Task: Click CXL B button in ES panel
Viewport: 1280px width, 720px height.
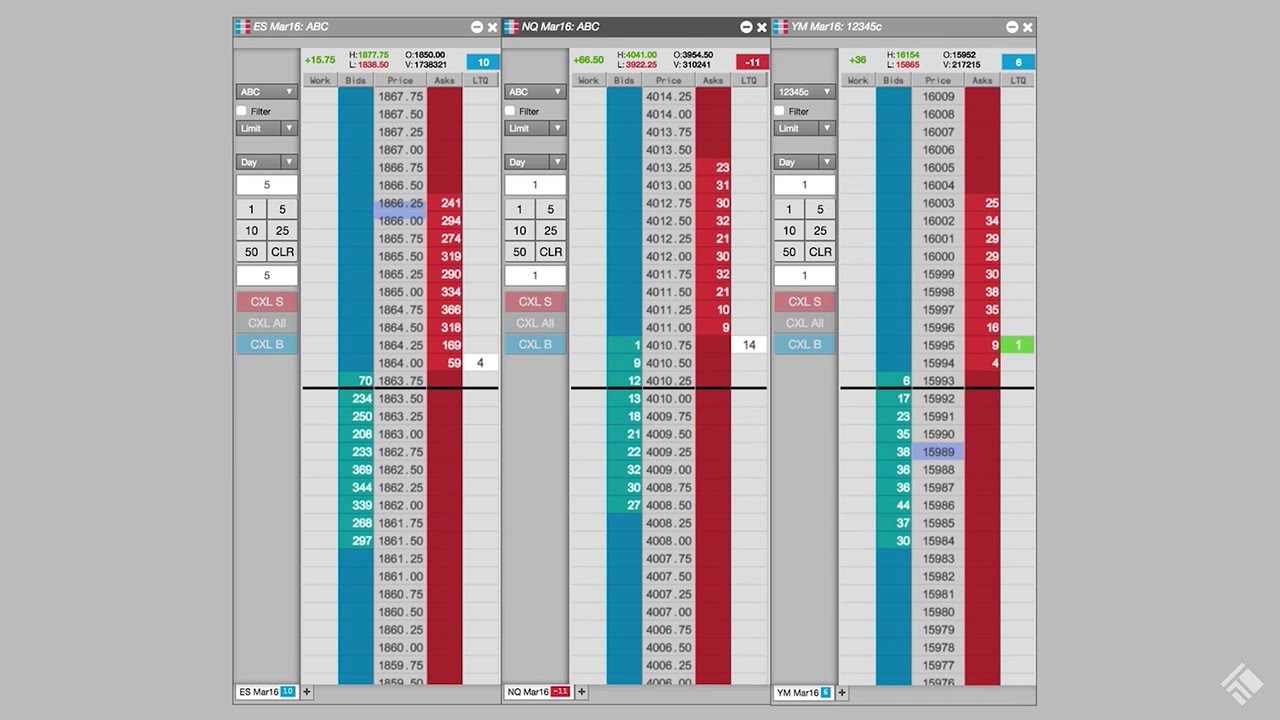Action: point(267,345)
